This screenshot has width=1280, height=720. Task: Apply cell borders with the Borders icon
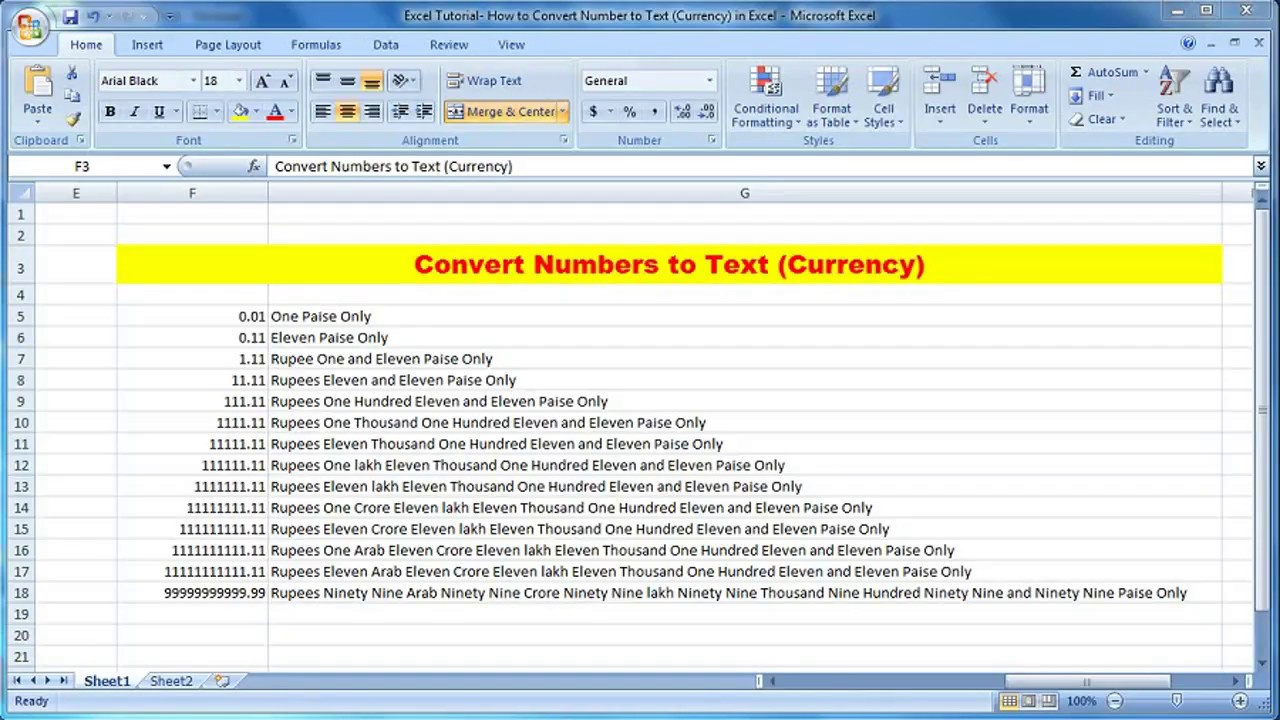click(200, 112)
